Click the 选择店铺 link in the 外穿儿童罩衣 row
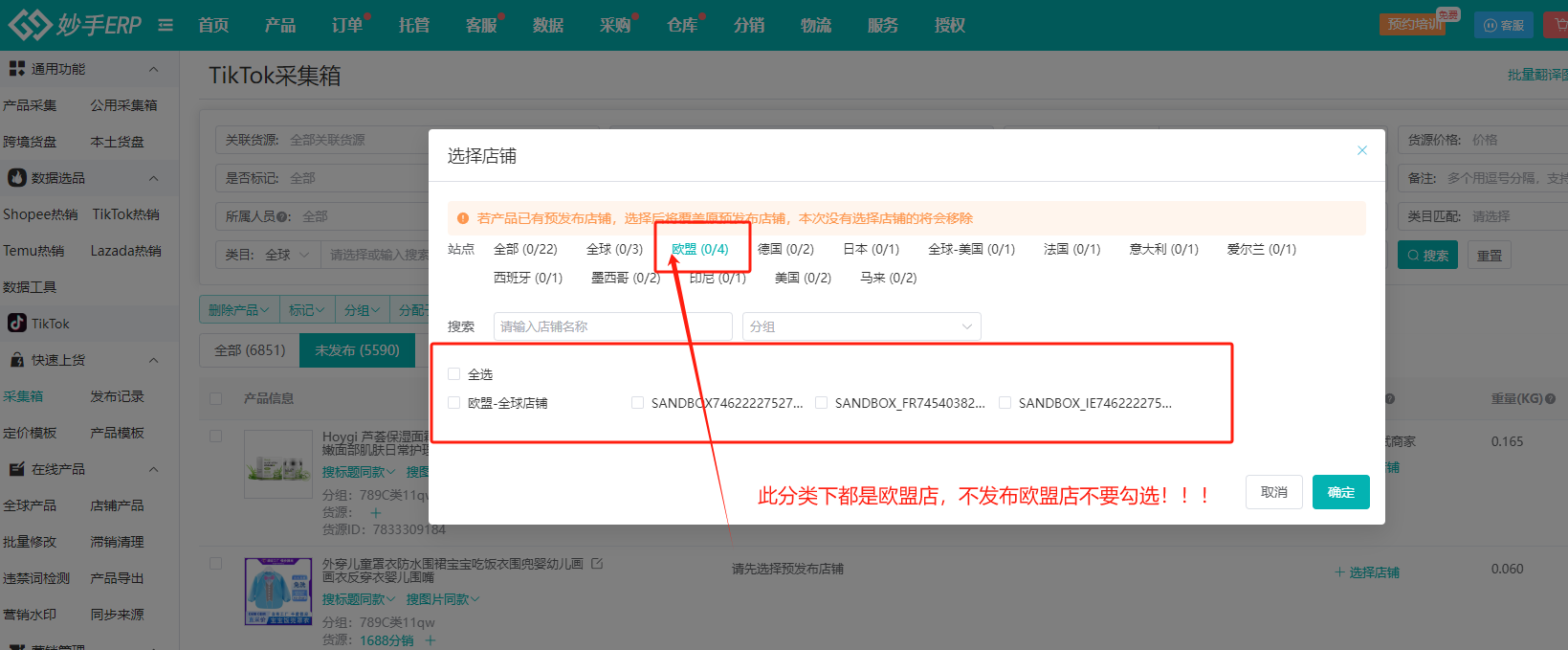Image resolution: width=1568 pixels, height=650 pixels. pyautogui.click(x=1367, y=572)
